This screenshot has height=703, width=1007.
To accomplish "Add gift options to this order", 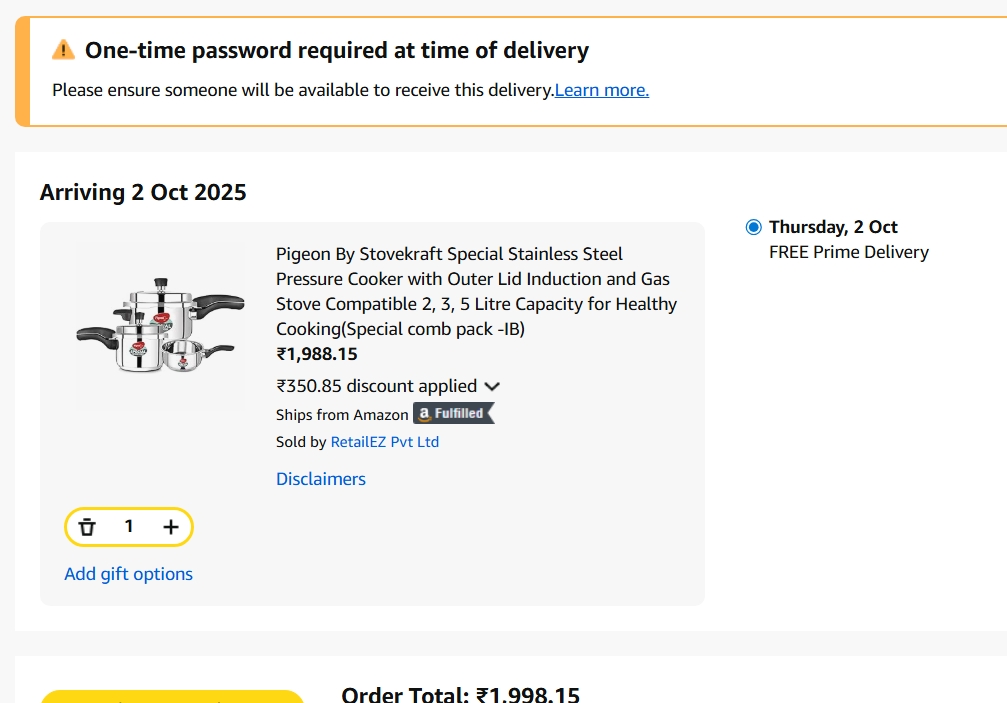I will pyautogui.click(x=128, y=573).
